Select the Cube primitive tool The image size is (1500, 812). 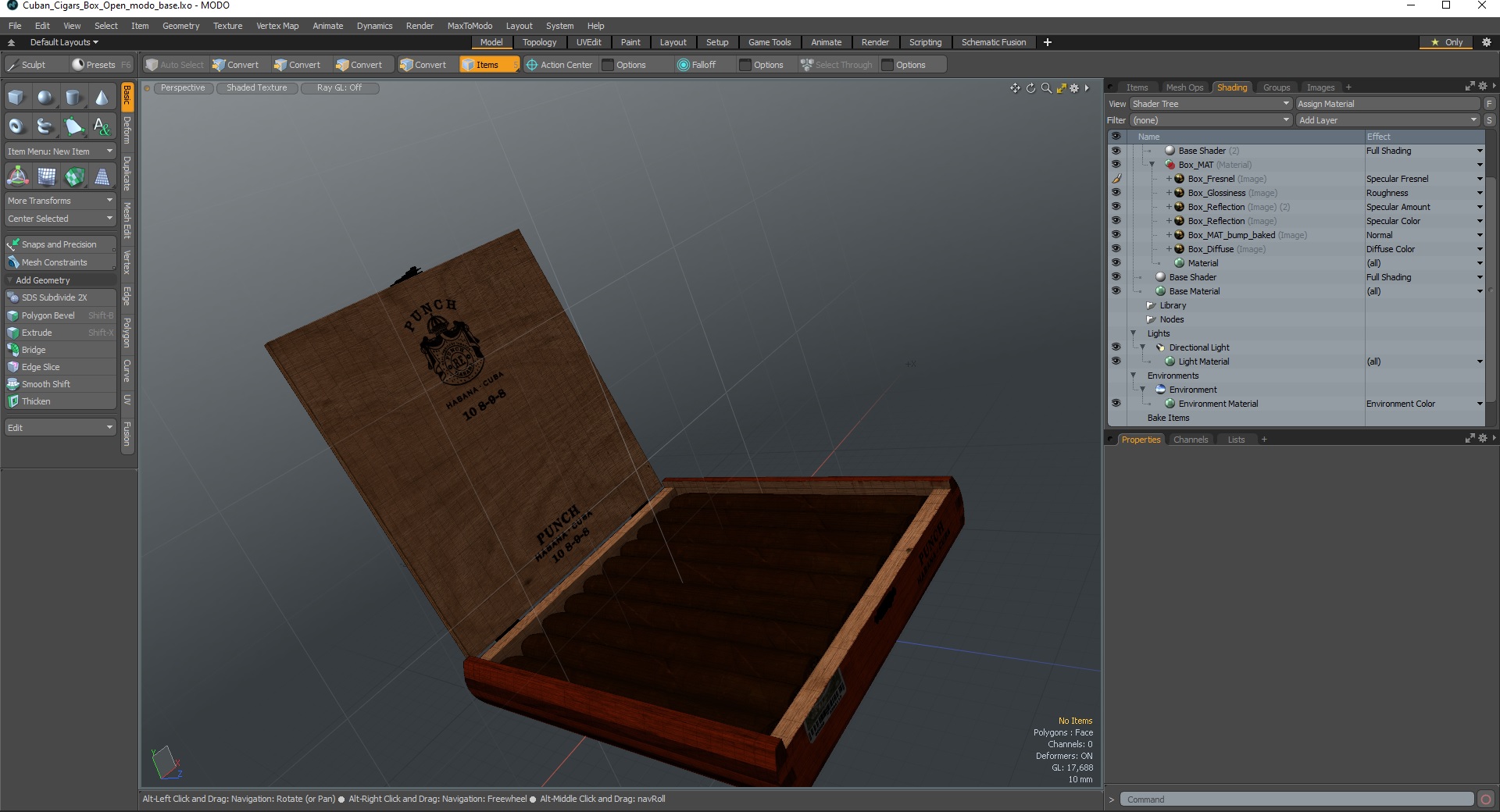point(17,98)
